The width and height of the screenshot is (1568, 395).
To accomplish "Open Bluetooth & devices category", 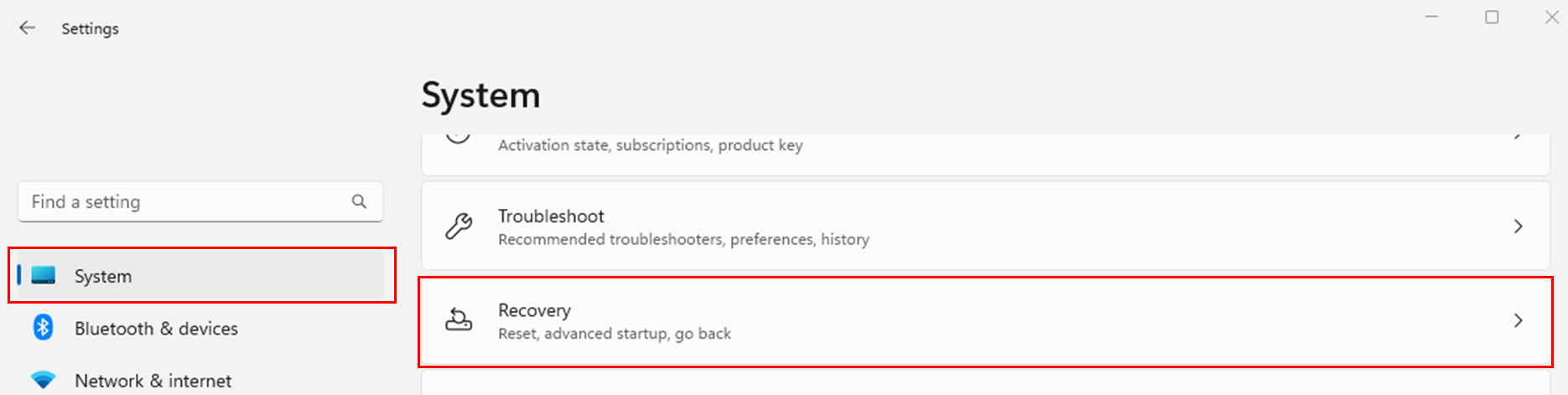I will coord(156,329).
